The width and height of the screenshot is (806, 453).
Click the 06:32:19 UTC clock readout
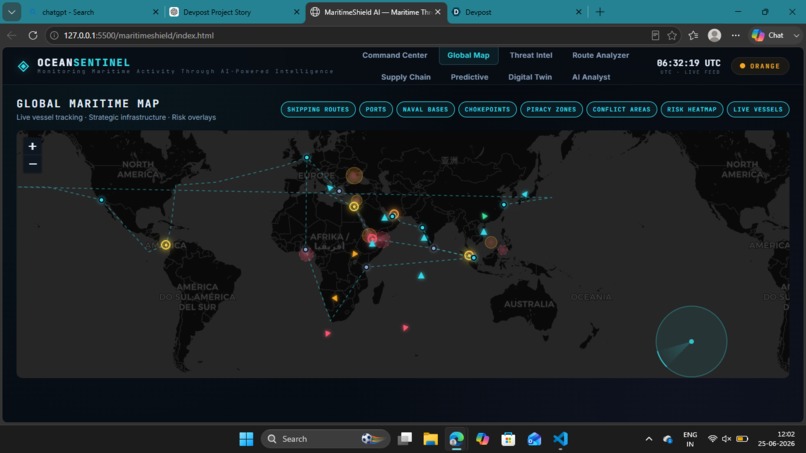pyautogui.click(x=688, y=63)
